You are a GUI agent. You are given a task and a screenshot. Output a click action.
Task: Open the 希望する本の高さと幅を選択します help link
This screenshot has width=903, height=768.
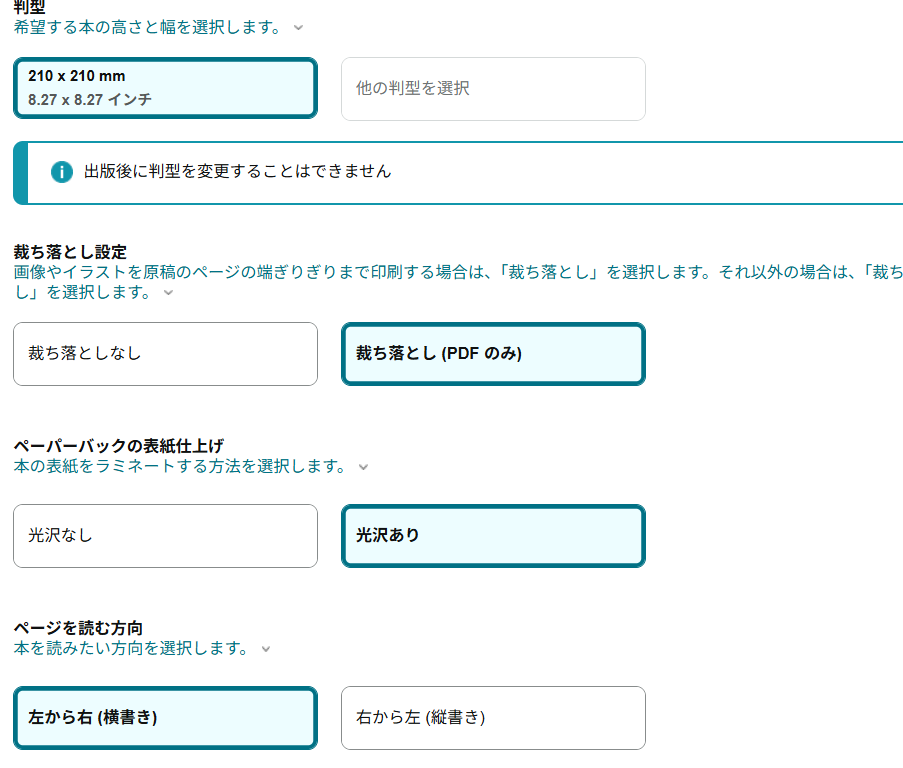pyautogui.click(x=148, y=27)
